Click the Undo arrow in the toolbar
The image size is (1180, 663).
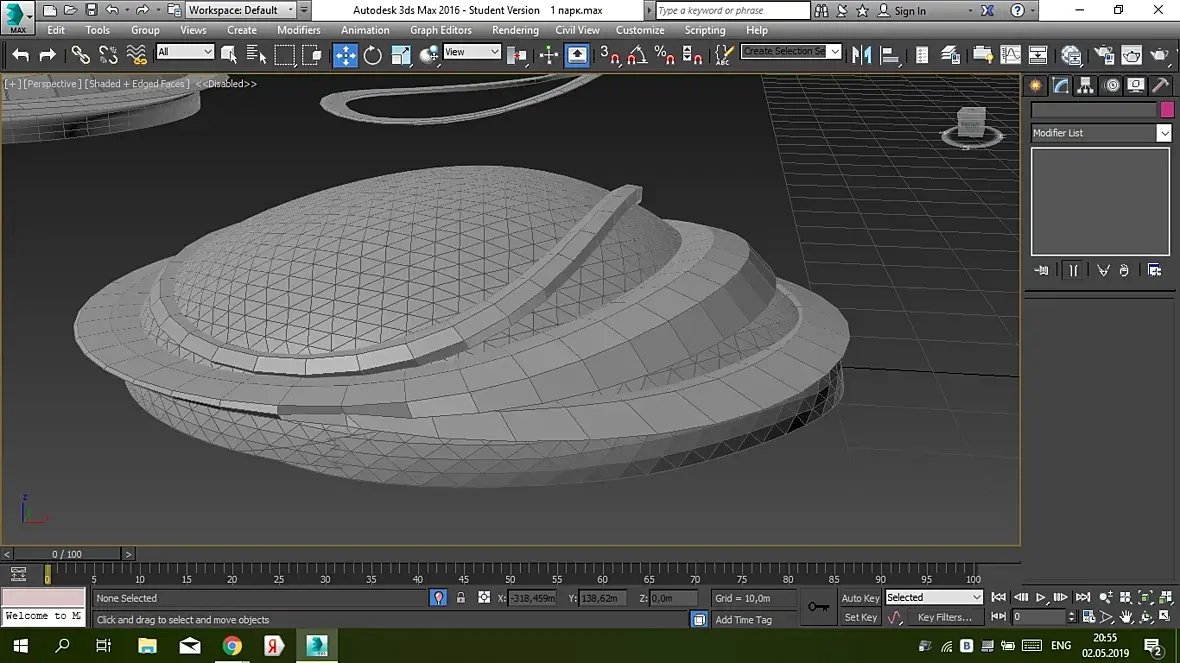tap(21, 55)
